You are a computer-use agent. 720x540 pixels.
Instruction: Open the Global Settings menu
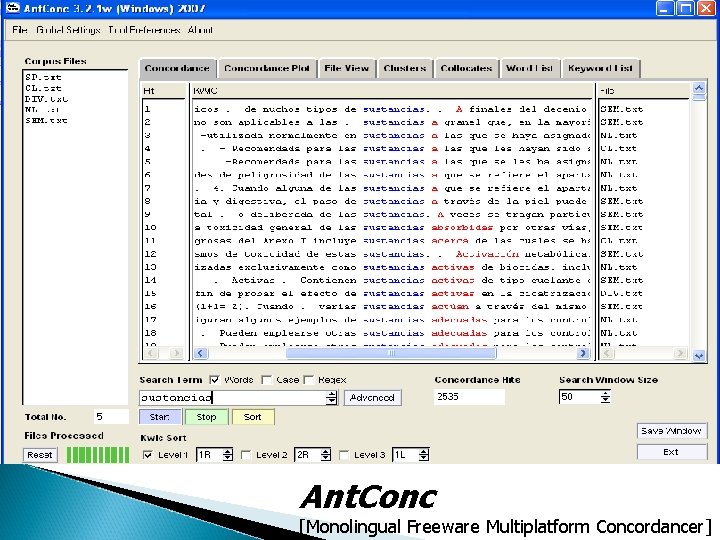(68, 30)
